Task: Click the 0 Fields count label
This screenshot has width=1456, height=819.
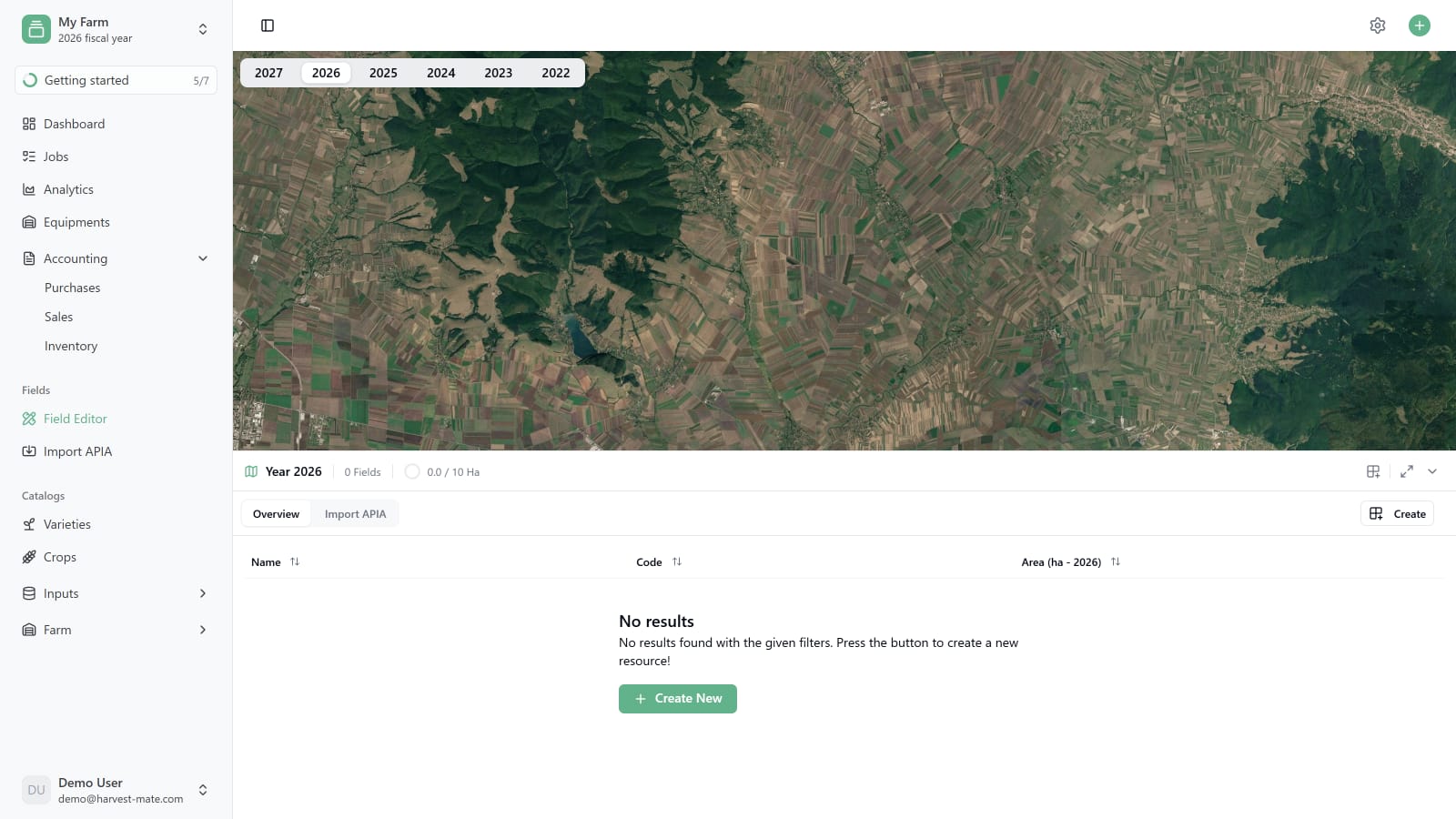Action: click(x=362, y=472)
